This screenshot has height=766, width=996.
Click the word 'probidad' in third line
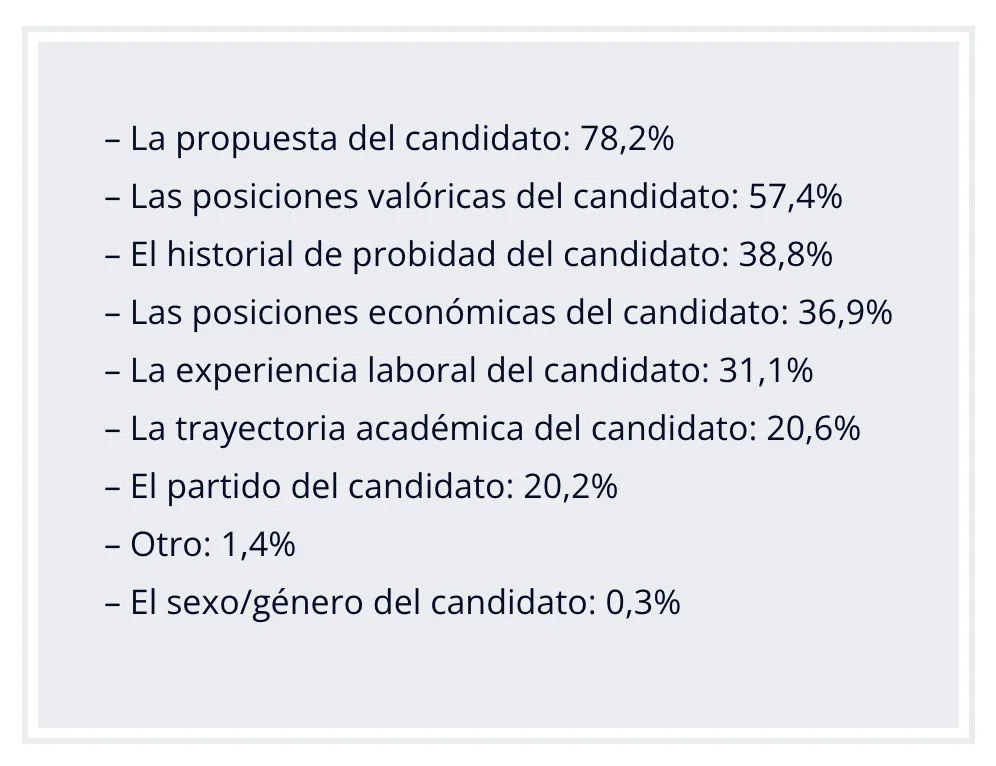[424, 256]
